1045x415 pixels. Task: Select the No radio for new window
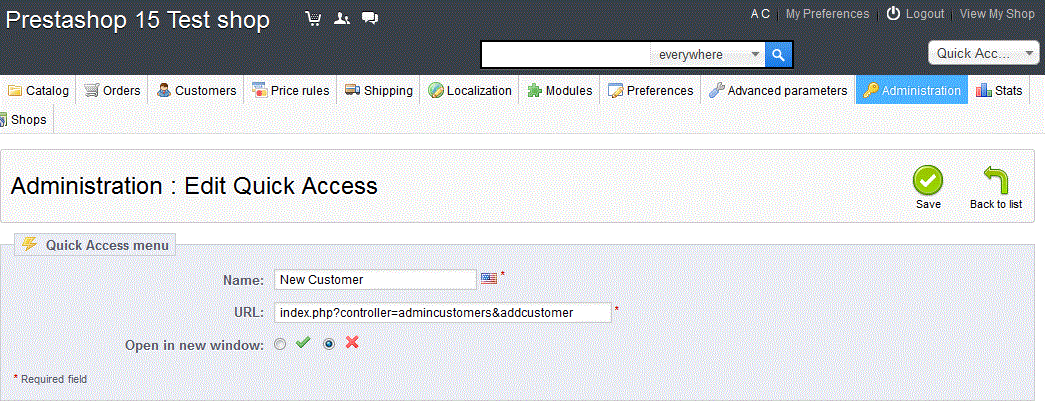click(x=329, y=344)
